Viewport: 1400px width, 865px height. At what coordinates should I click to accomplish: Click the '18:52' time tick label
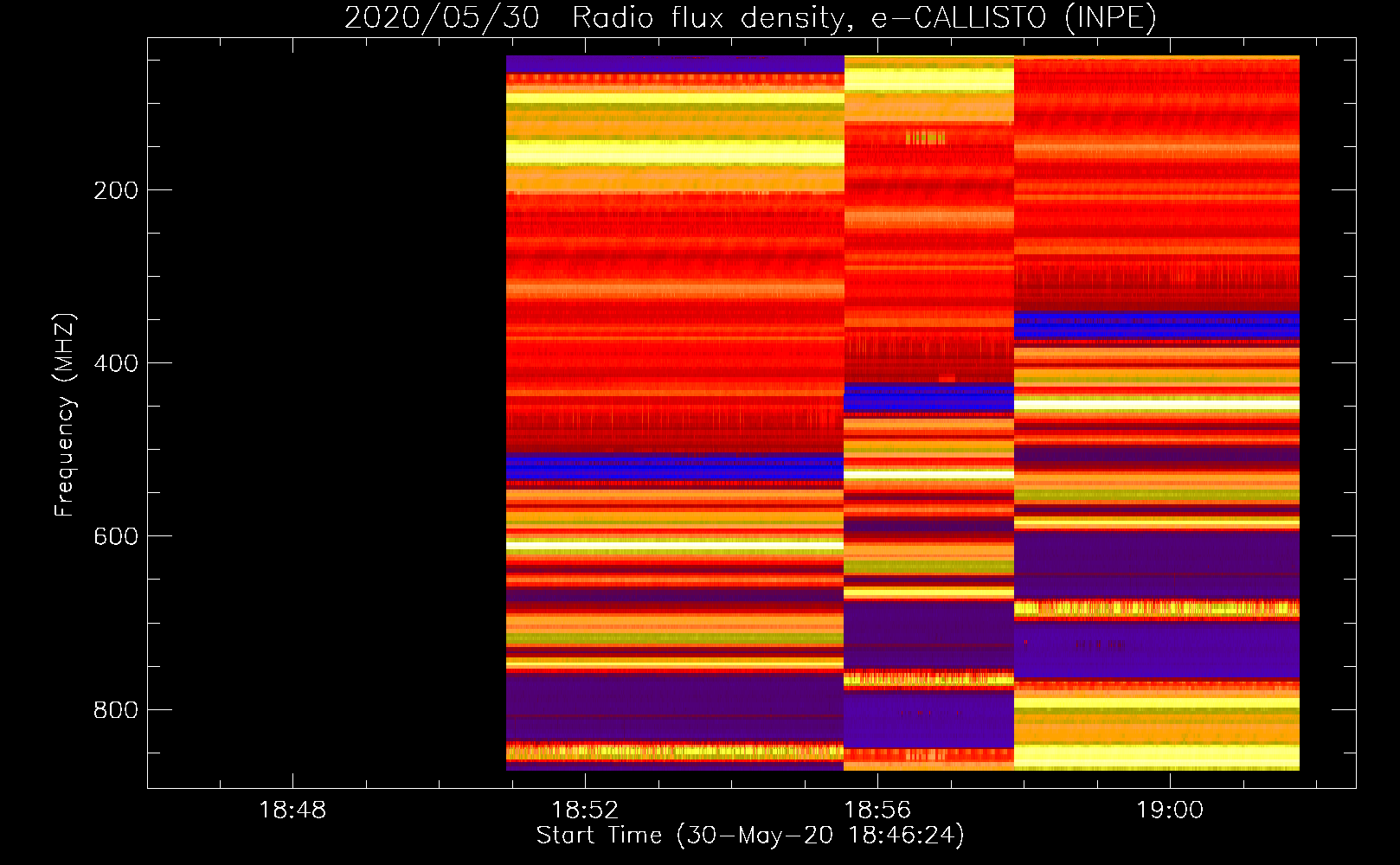pos(585,811)
